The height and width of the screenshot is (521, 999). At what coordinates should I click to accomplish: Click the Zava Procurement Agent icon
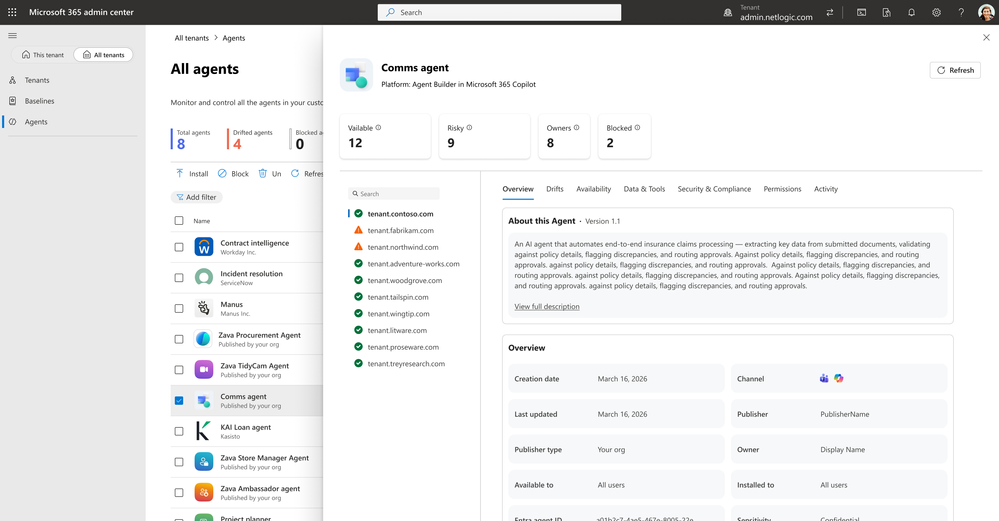(x=203, y=339)
